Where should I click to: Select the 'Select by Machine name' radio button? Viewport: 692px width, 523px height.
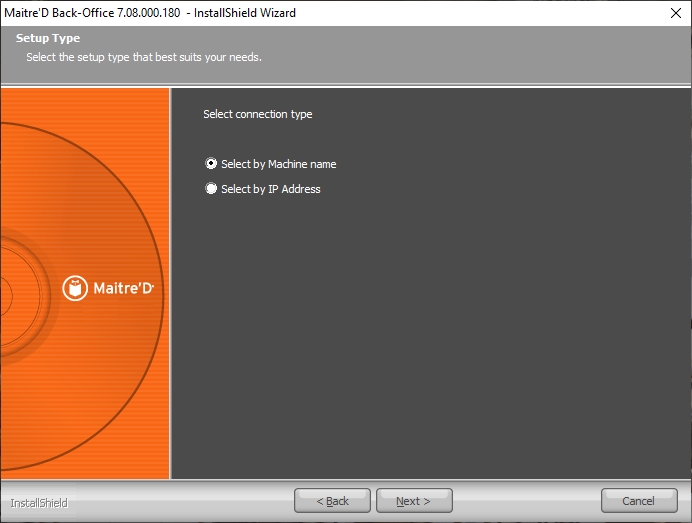[x=211, y=164]
